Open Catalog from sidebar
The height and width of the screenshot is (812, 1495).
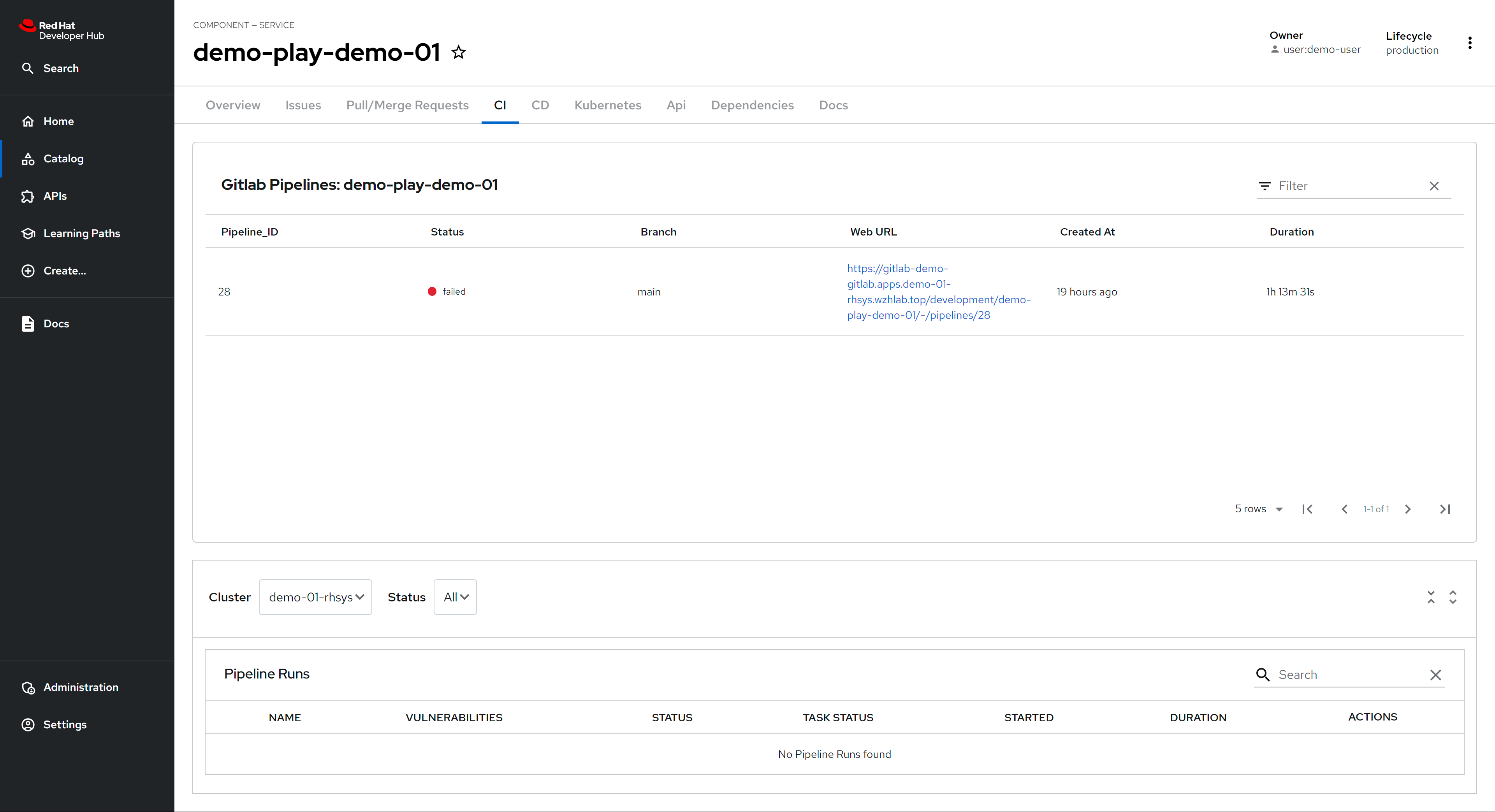click(63, 158)
